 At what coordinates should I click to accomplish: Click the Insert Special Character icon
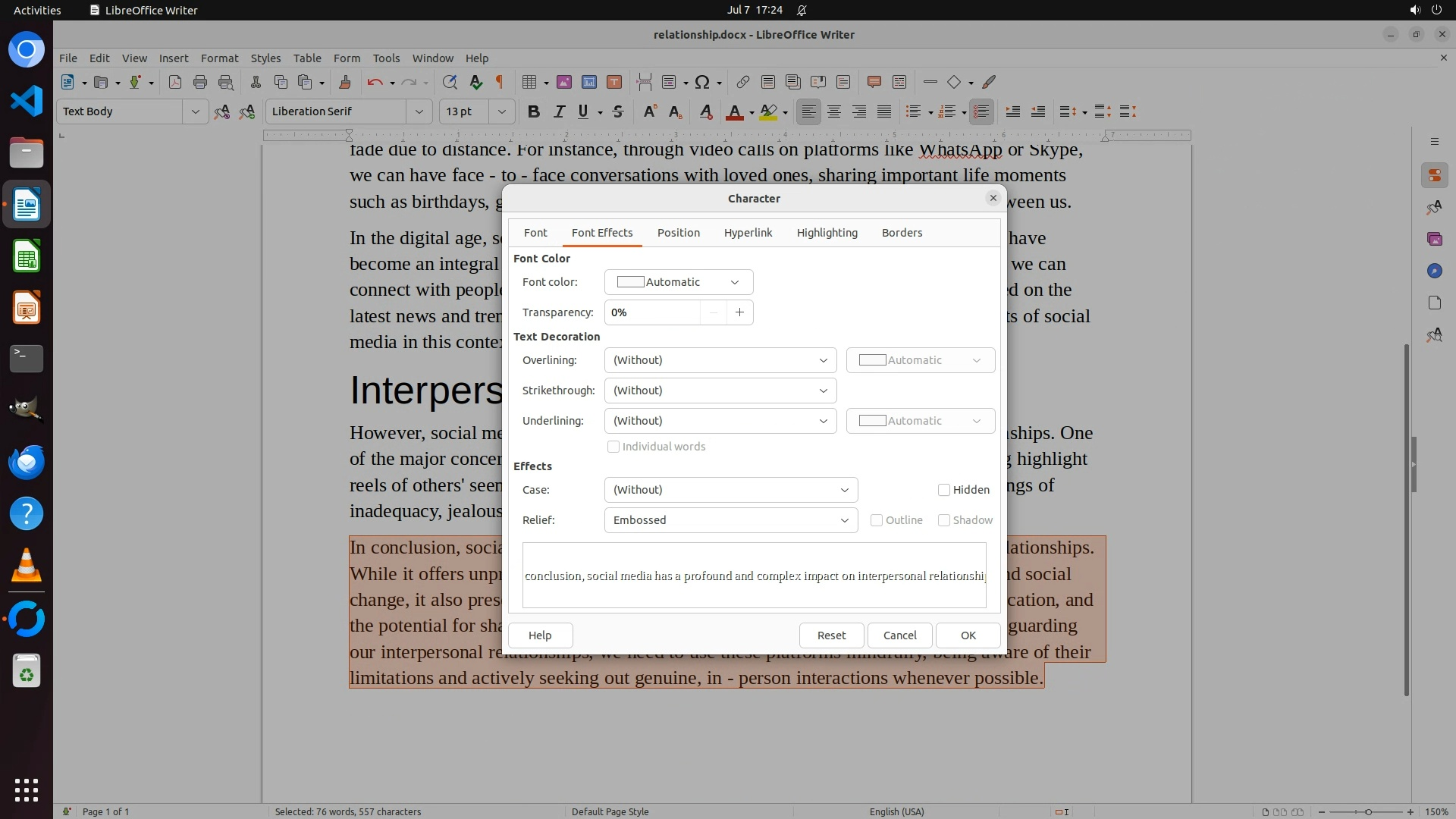pos(702,82)
